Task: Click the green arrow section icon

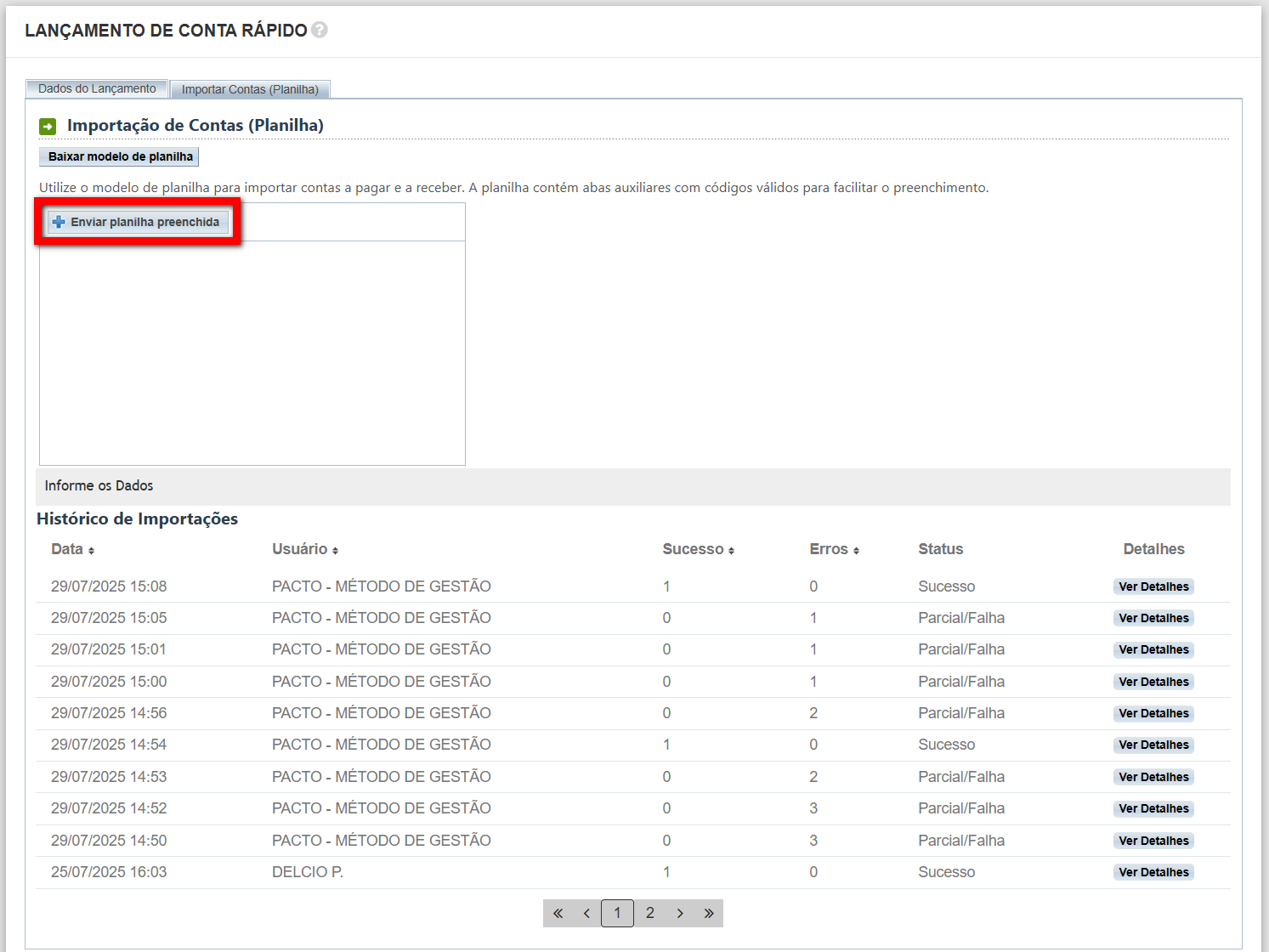Action: [48, 127]
